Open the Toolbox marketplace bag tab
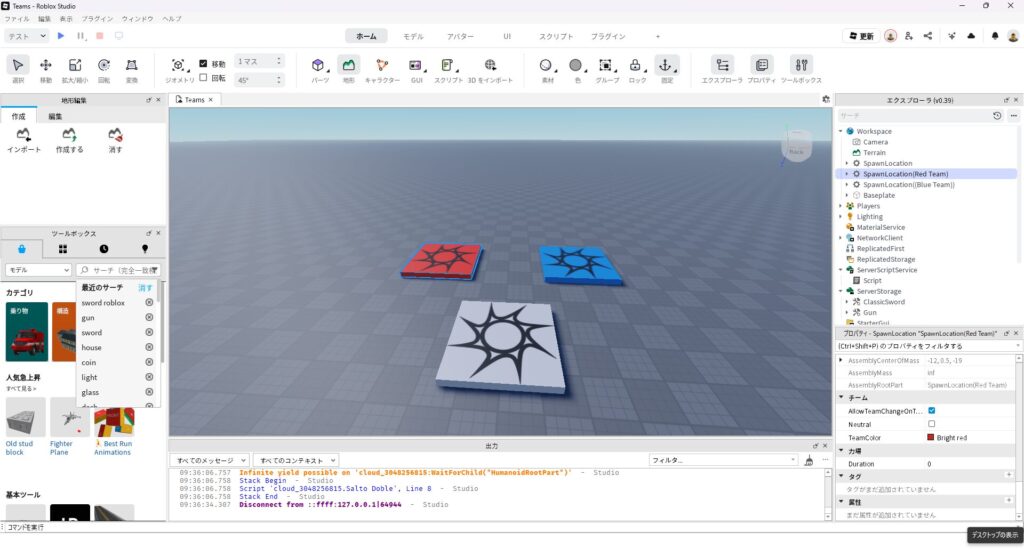 pyautogui.click(x=22, y=249)
